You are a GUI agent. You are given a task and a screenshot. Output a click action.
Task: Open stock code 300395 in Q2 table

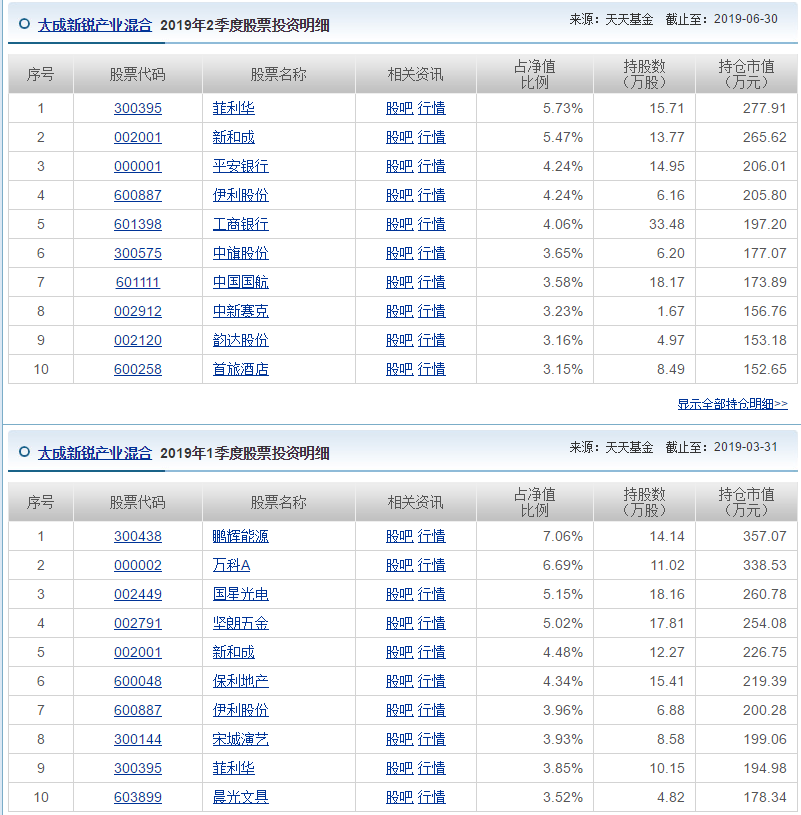point(138,108)
